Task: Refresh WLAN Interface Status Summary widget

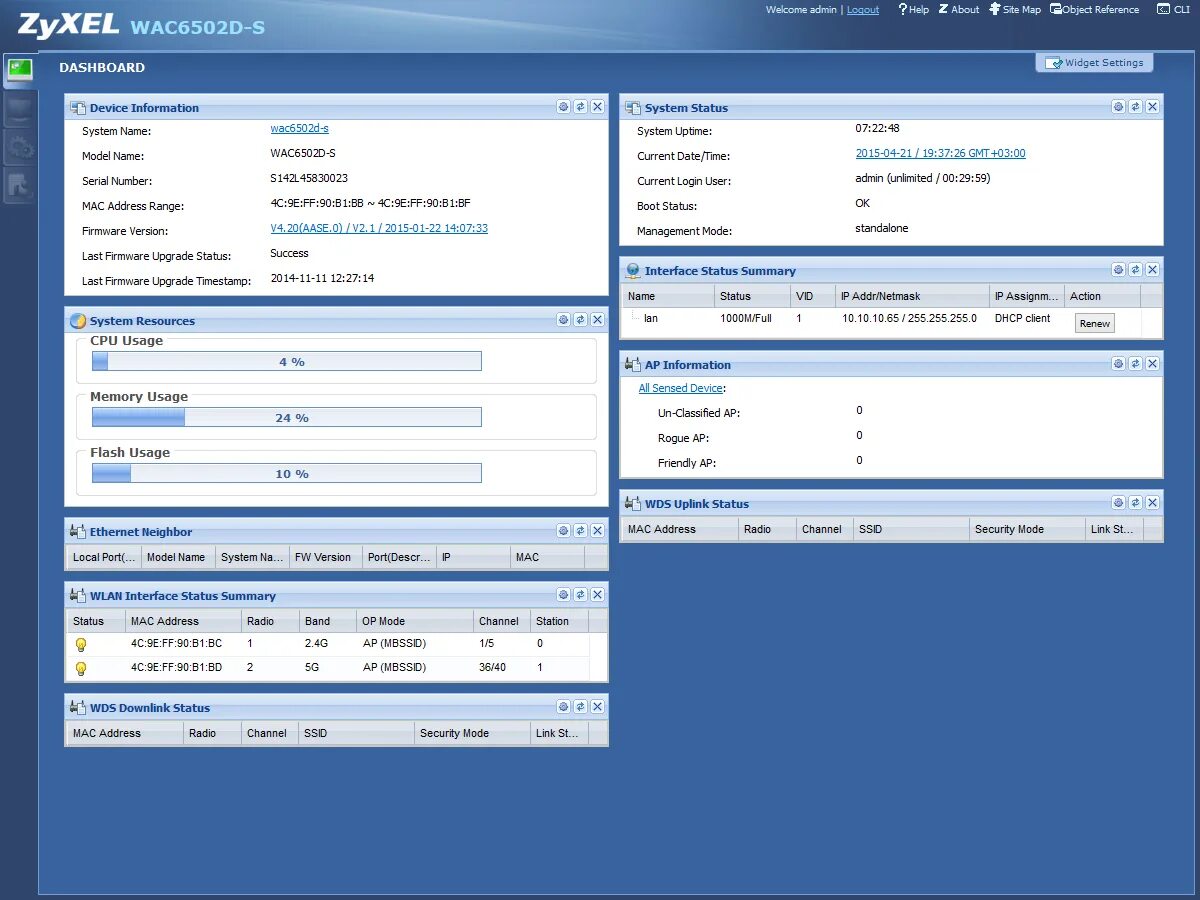Action: pos(580,595)
